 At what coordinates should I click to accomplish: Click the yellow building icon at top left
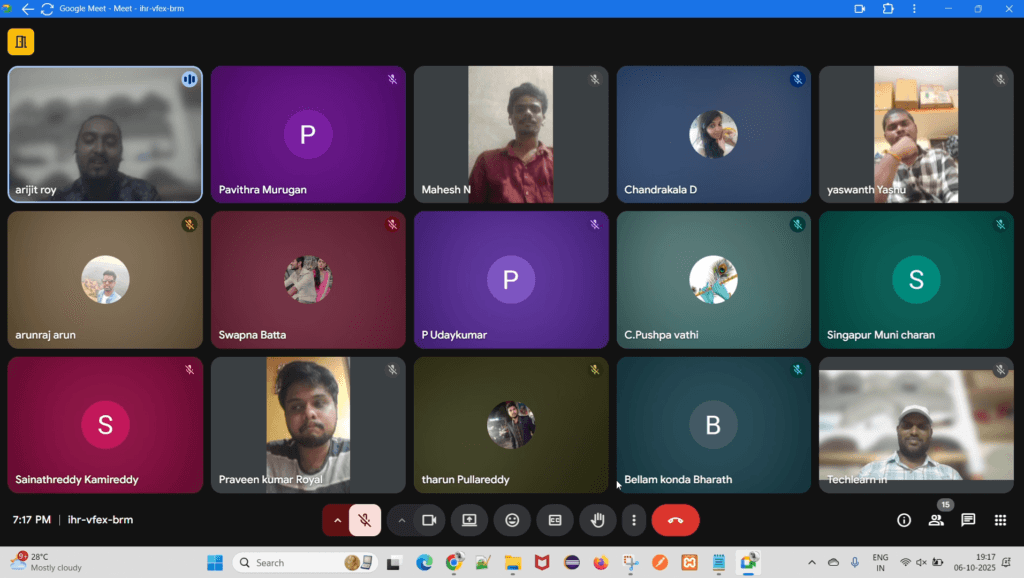(21, 42)
